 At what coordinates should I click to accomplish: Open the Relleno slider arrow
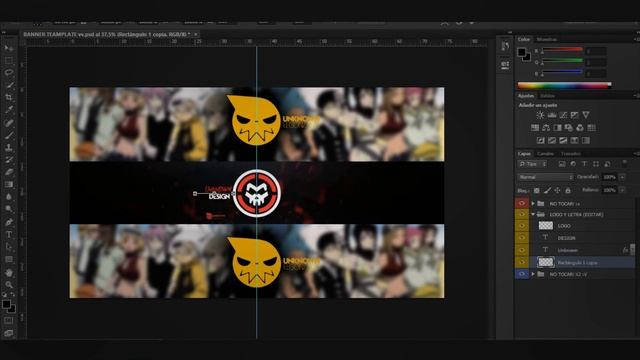coord(622,190)
